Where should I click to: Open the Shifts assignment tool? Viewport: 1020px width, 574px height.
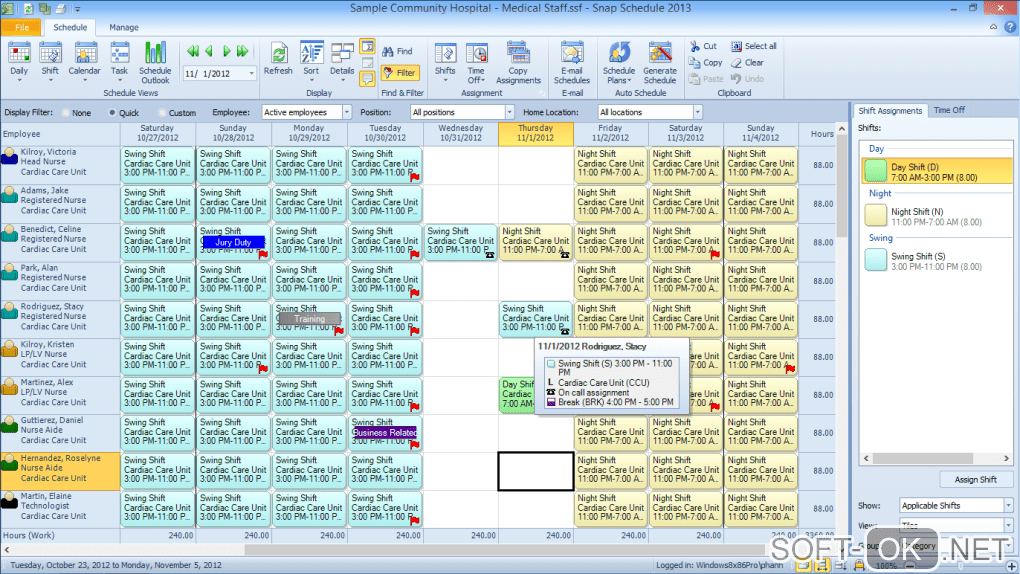click(445, 61)
